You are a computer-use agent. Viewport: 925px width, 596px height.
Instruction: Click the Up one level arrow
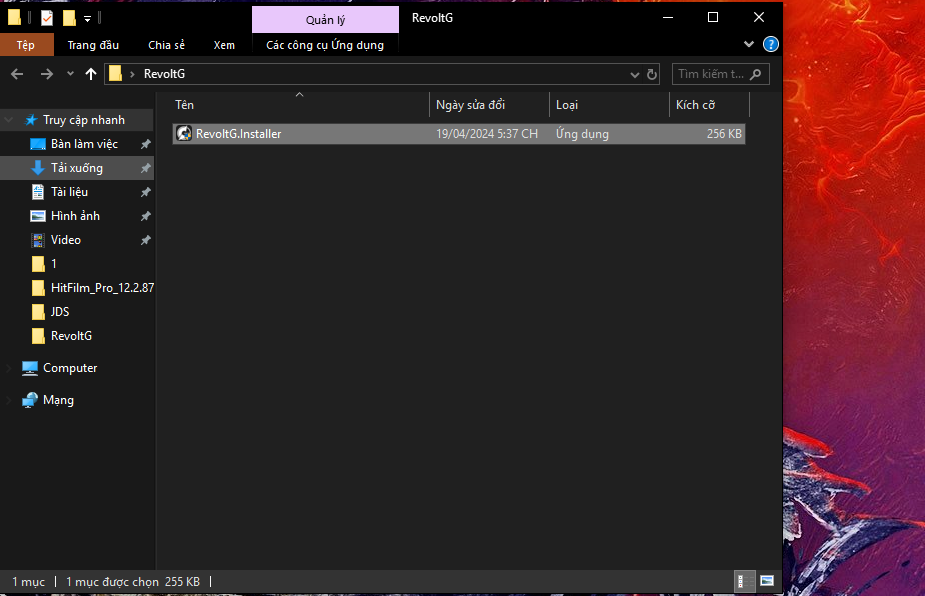91,74
